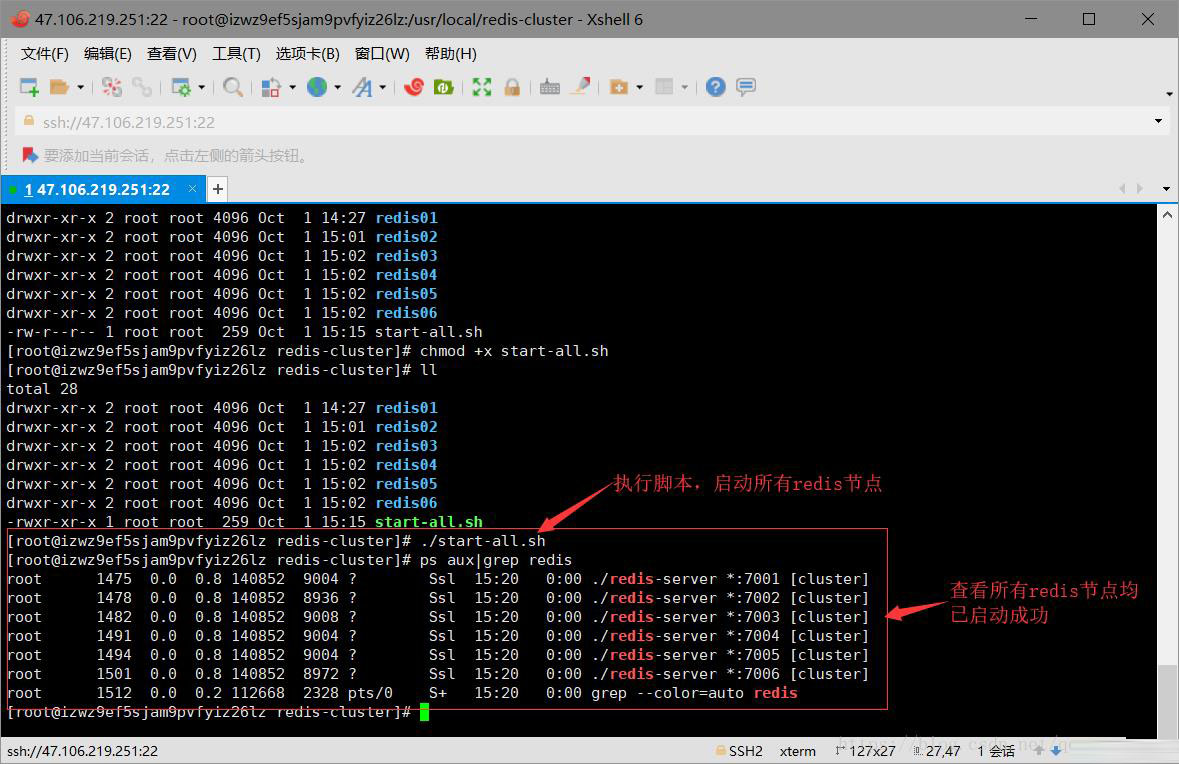Image resolution: width=1179 pixels, height=764 pixels.
Task: Click the red bookmark add-session arrow icon
Action: [30, 156]
